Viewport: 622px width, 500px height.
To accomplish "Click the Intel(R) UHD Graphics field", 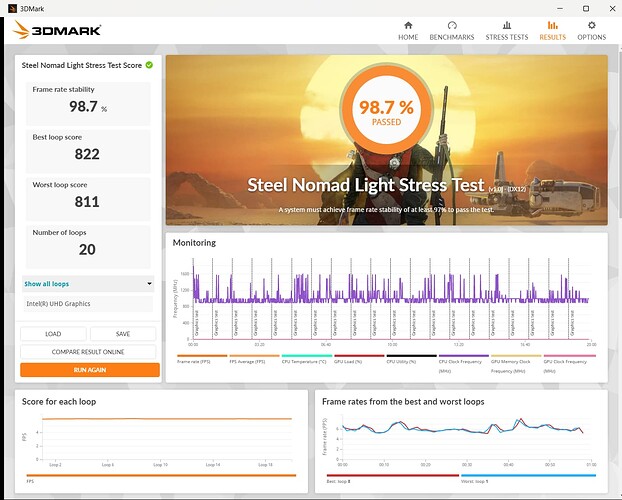I will (x=88, y=304).
